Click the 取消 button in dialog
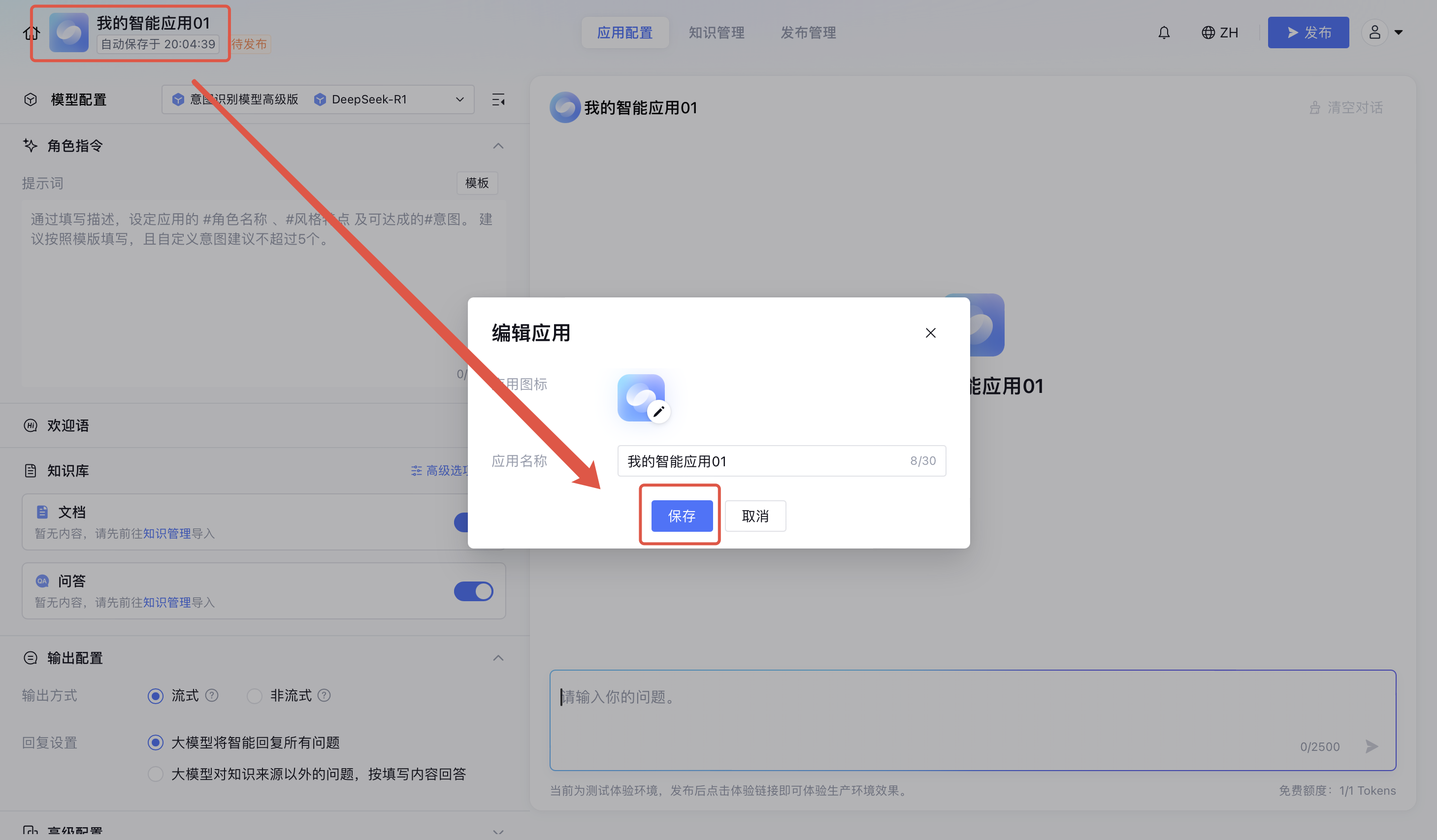This screenshot has width=1437, height=840. pyautogui.click(x=755, y=516)
